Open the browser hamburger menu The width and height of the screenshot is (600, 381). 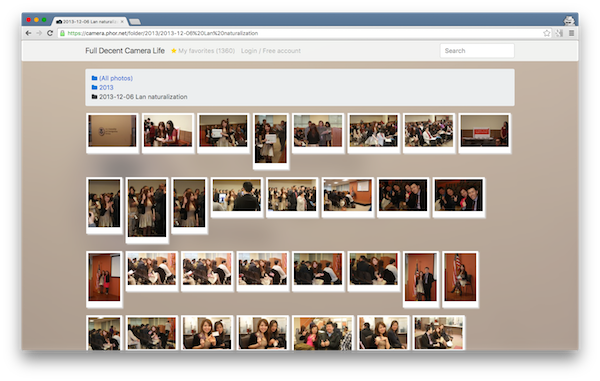coord(571,33)
